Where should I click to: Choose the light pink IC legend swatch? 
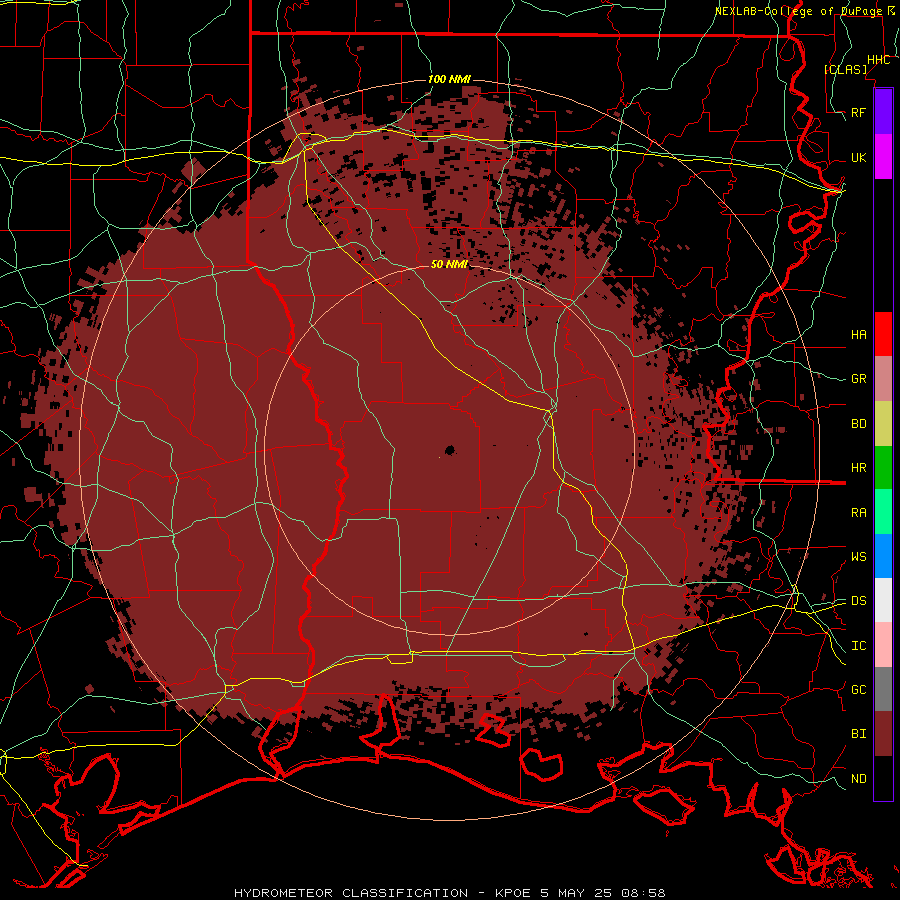point(883,645)
